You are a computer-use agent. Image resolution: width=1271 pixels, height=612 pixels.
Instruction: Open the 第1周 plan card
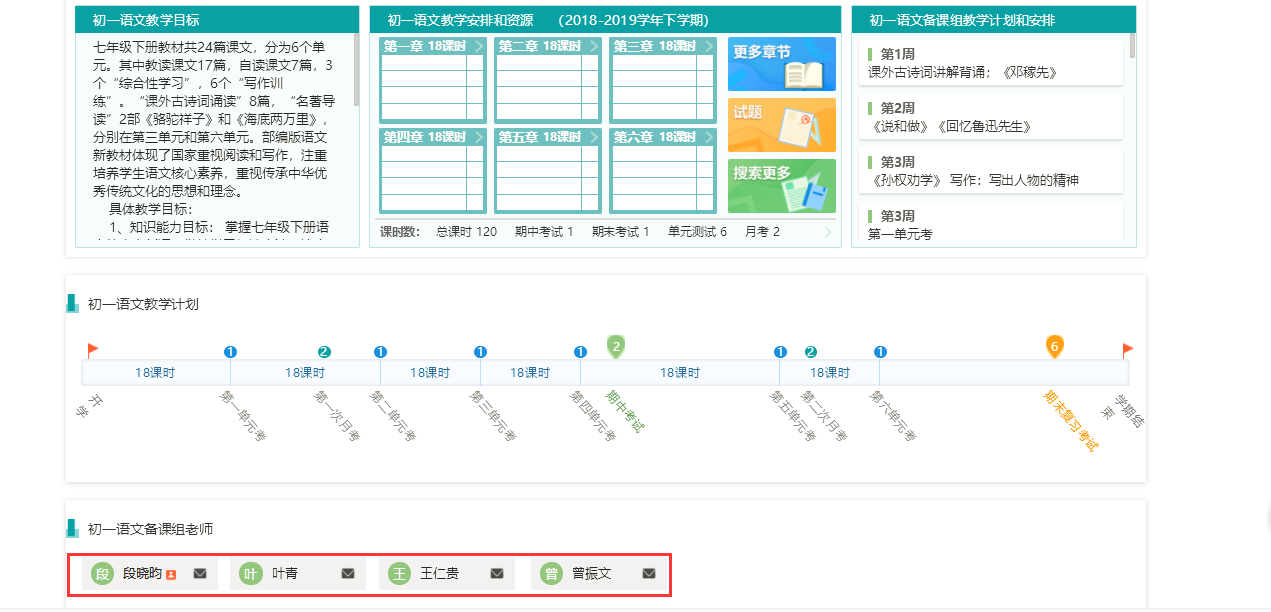[x=990, y=62]
